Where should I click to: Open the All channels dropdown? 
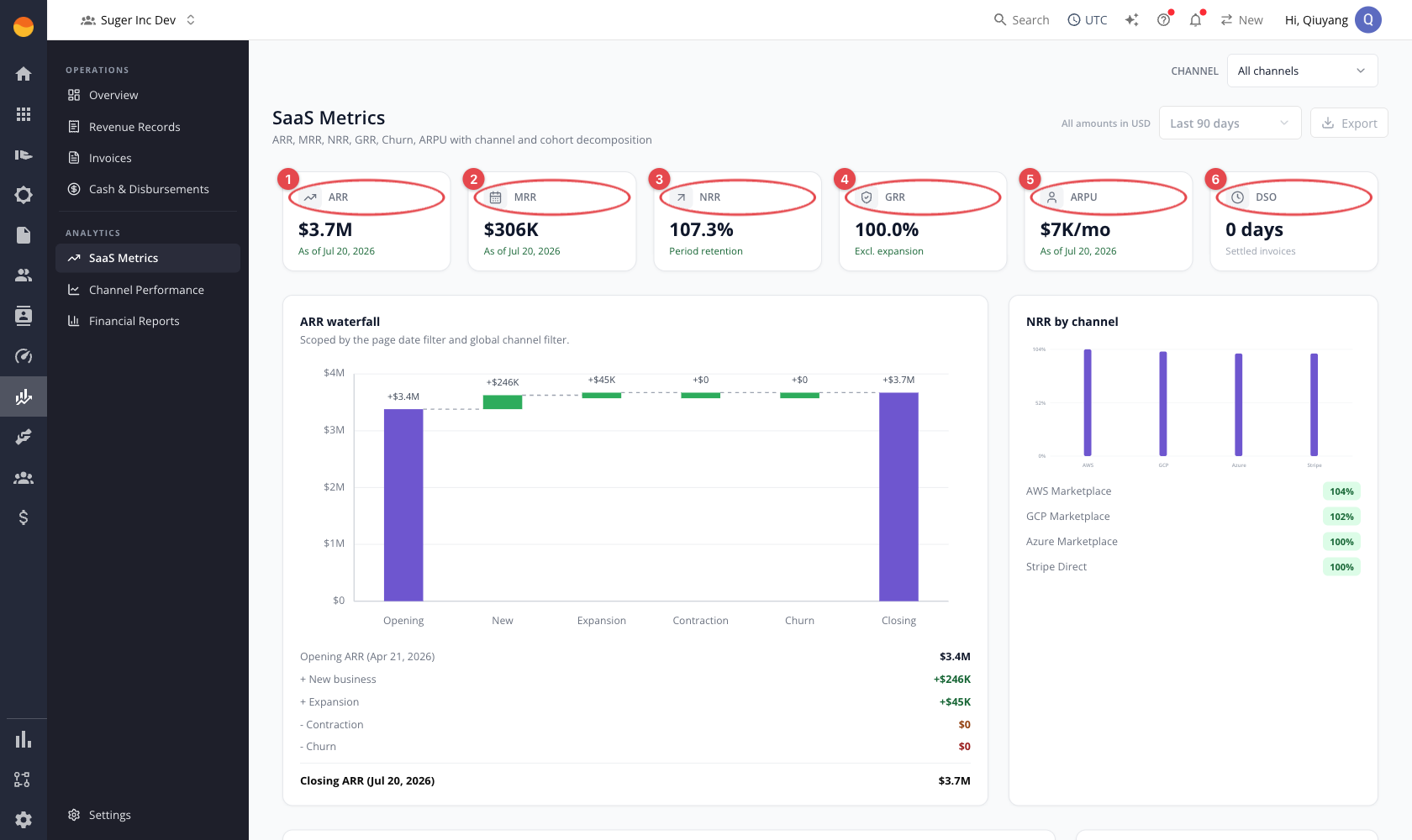[x=1302, y=71]
